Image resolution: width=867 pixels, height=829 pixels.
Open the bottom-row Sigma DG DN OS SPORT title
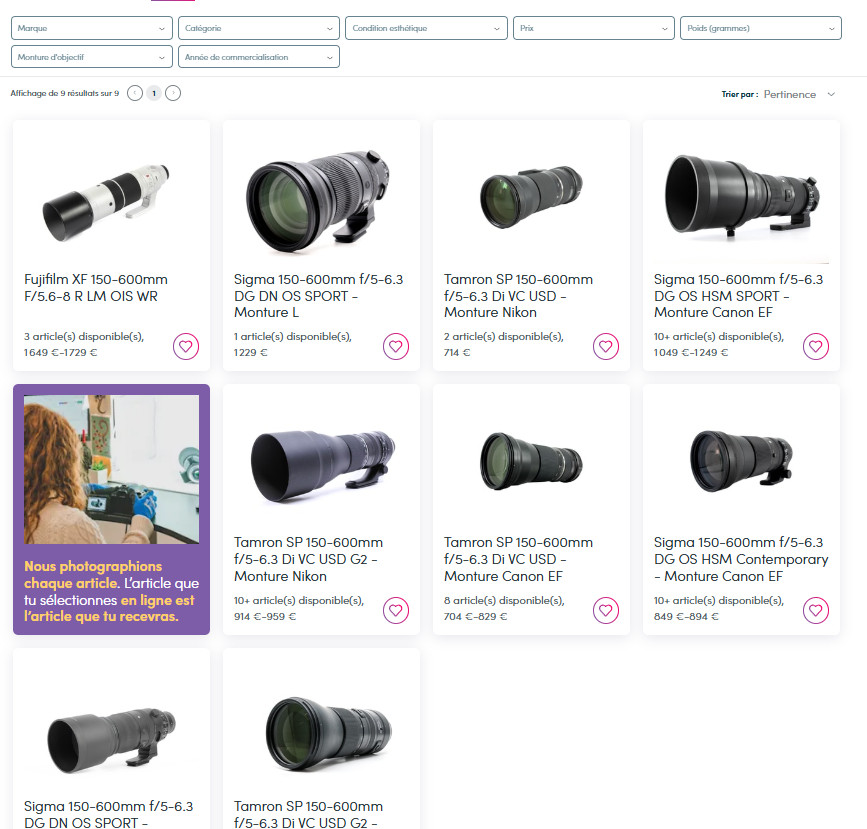pyautogui.click(x=108, y=814)
